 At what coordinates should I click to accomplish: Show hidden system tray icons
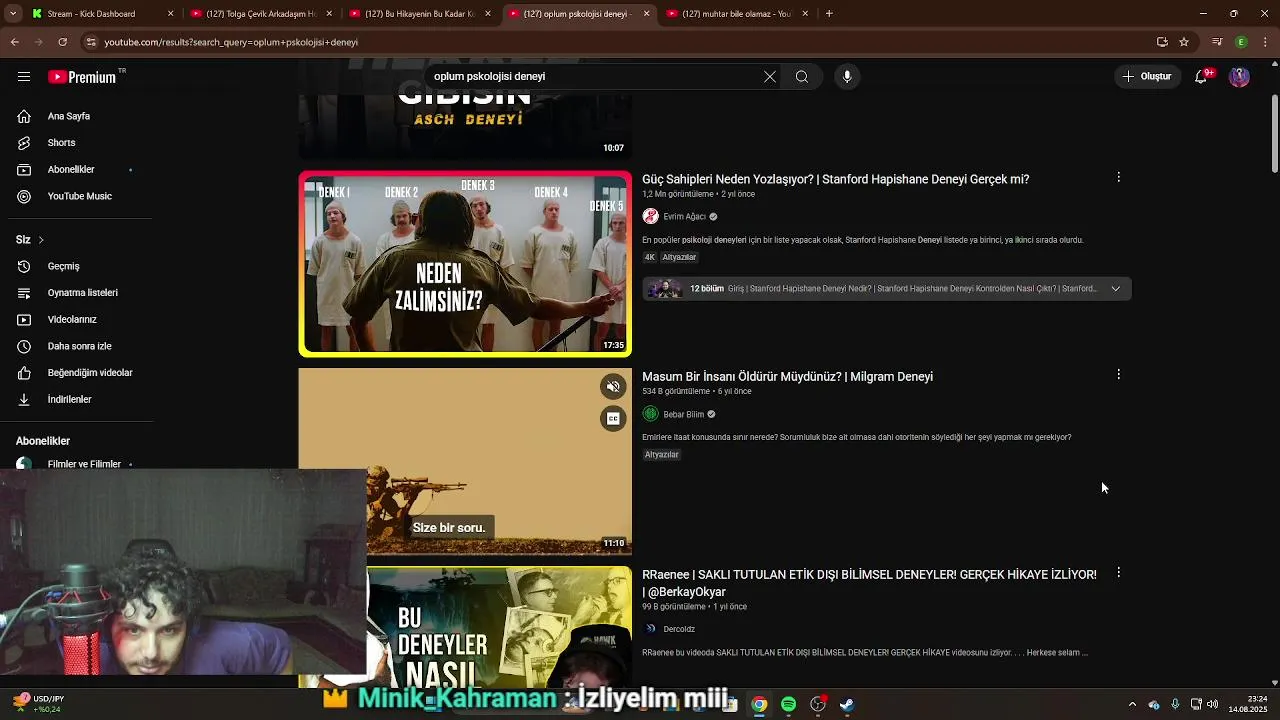[1132, 704]
